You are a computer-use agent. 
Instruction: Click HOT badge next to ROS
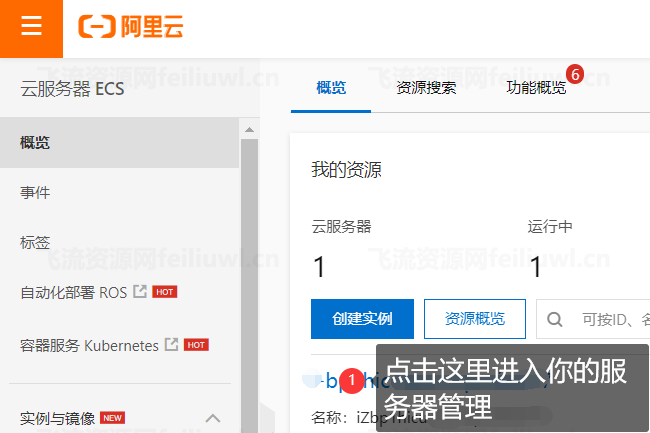165,292
